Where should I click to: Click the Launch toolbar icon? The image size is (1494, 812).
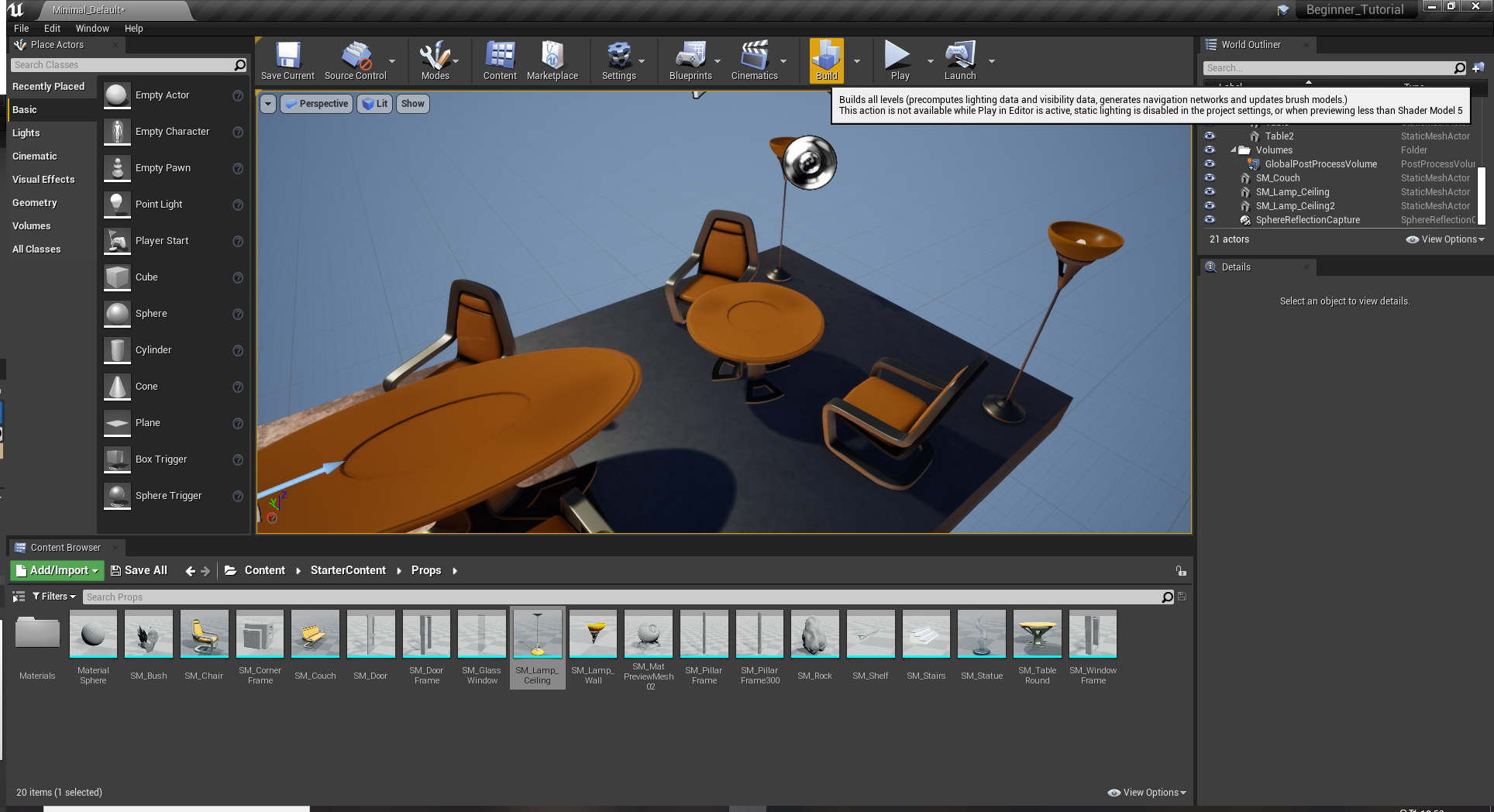tap(960, 61)
